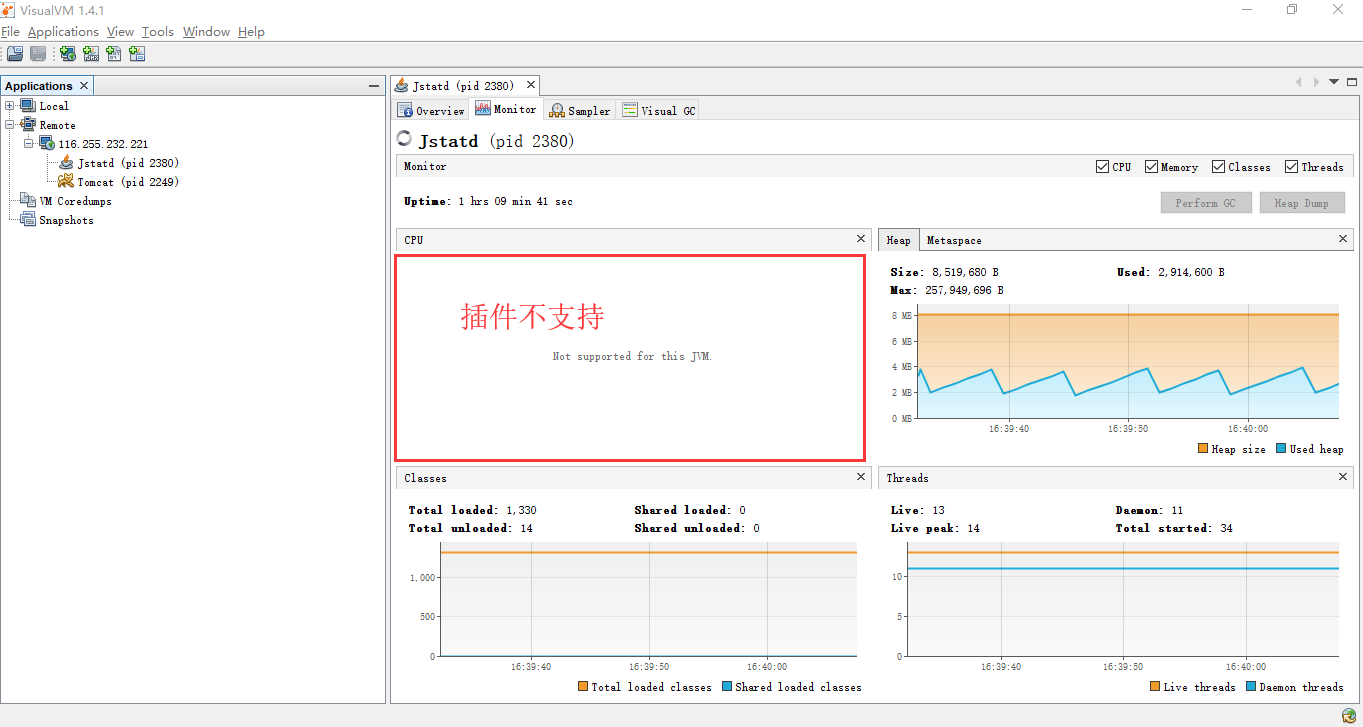Click the Heap size orange legend swatch
This screenshot has height=727, width=1363.
pos(1202,449)
